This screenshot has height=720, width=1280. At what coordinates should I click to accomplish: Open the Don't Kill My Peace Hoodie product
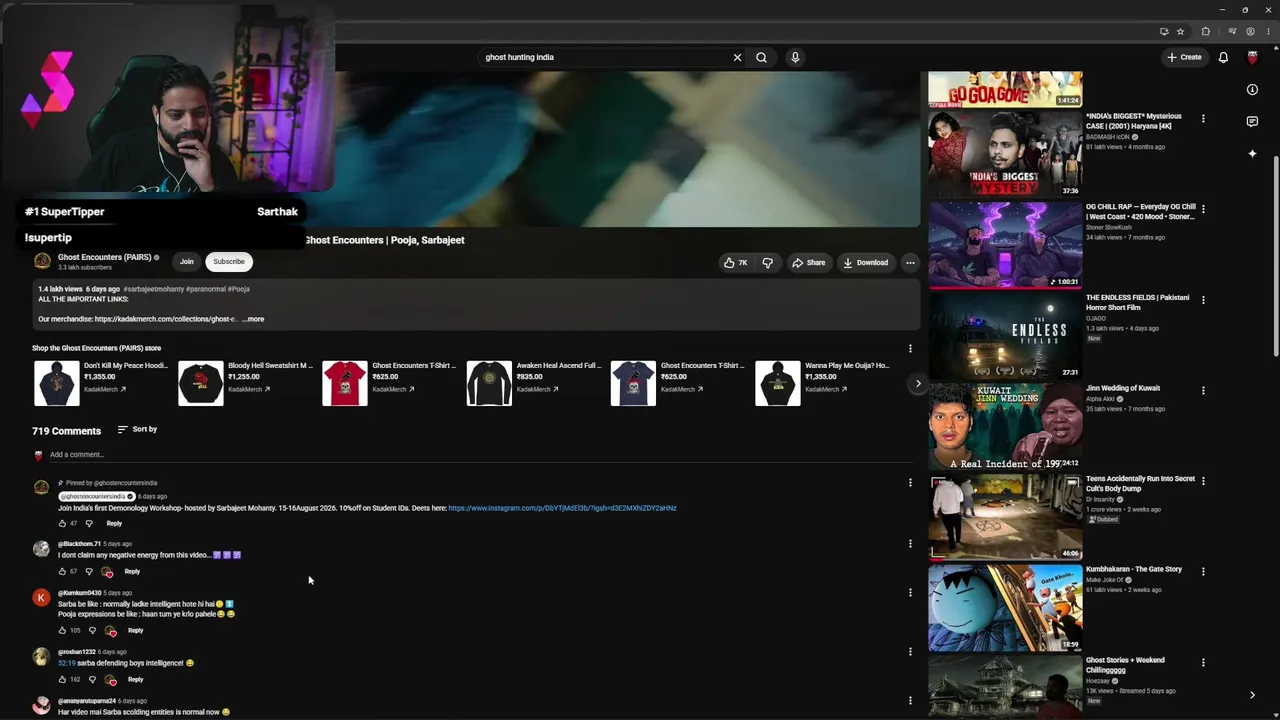tap(101, 383)
